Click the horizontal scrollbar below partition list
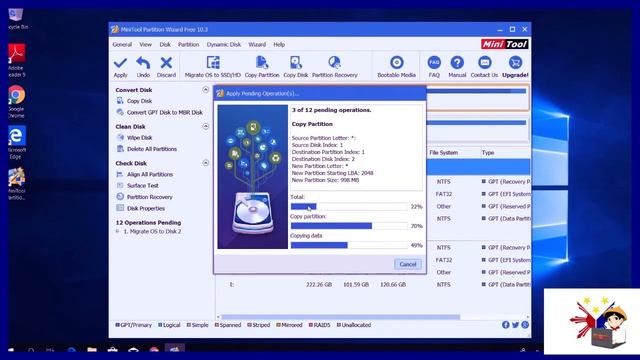 click(340, 317)
